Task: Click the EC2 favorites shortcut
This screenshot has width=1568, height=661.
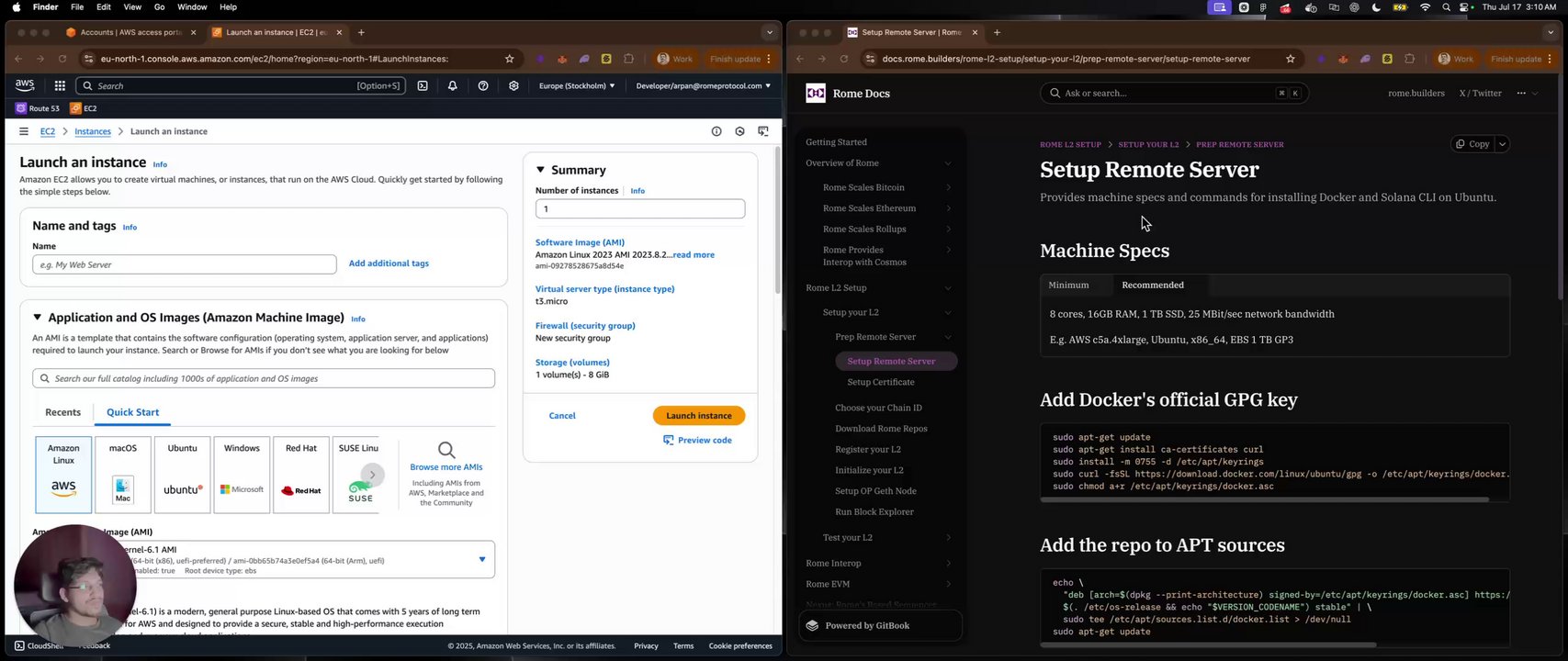Action: 84,108
